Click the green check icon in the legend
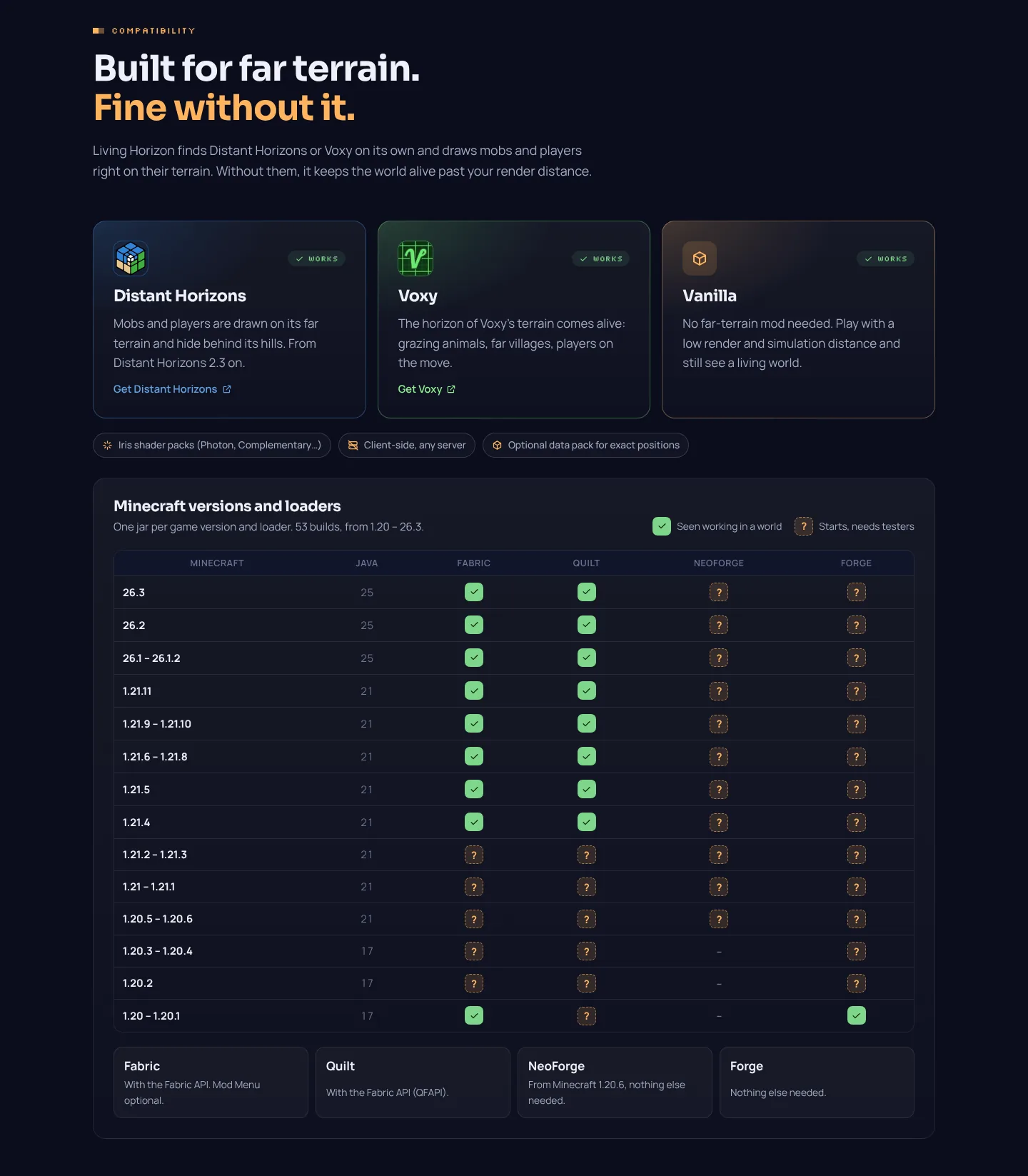Image resolution: width=1028 pixels, height=1176 pixels. 662,526
